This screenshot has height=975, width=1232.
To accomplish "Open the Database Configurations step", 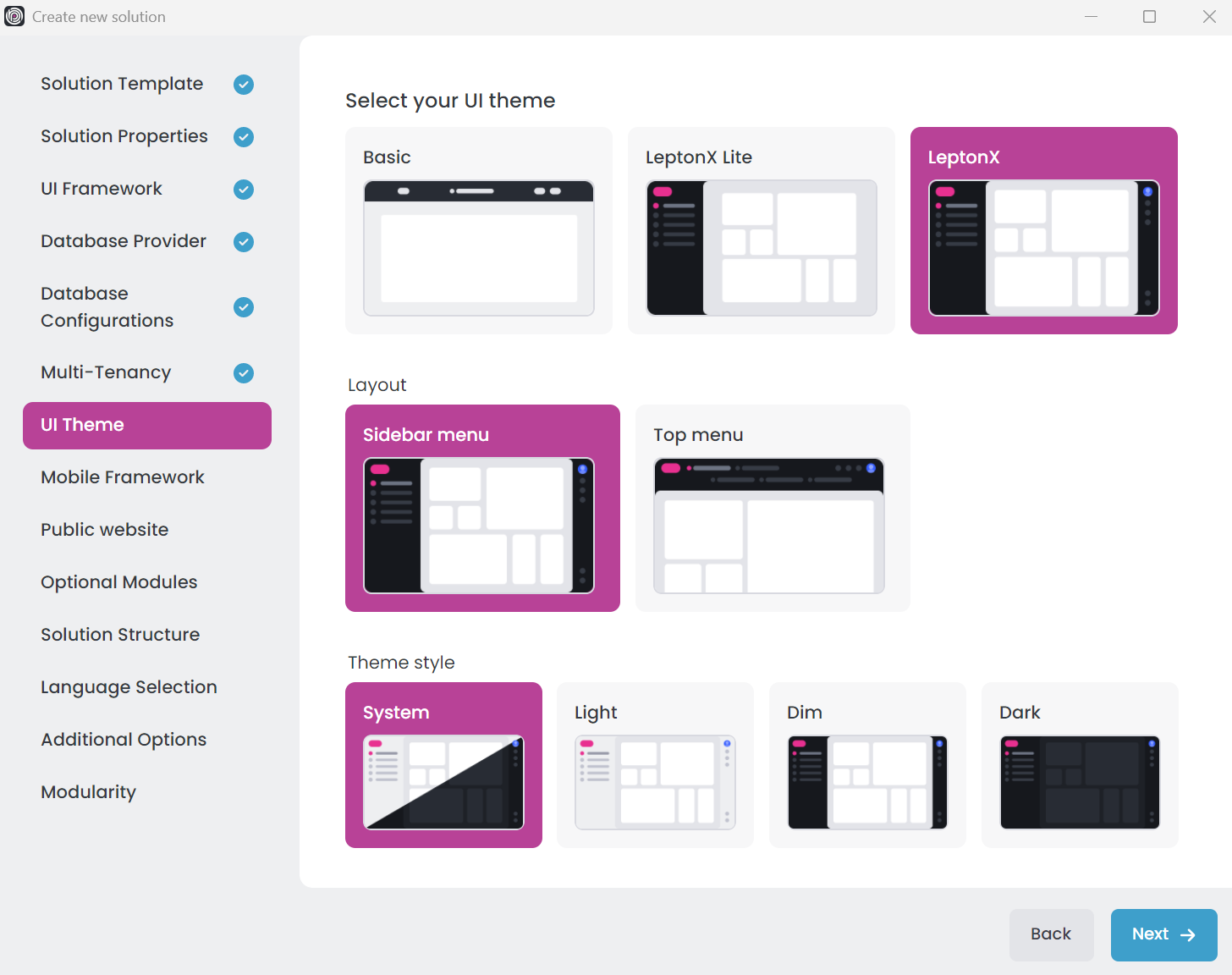I will (147, 307).
